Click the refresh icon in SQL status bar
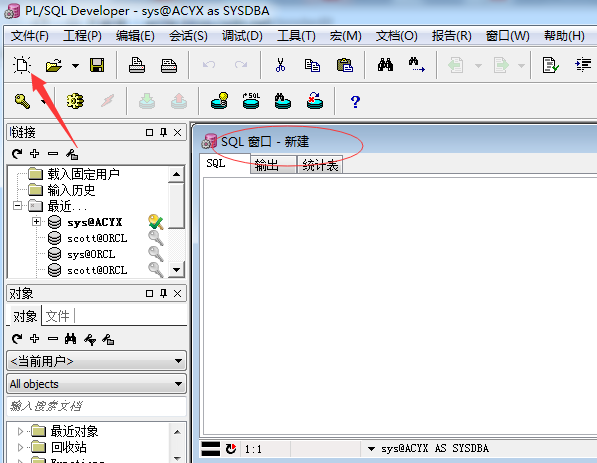Image resolution: width=597 pixels, height=463 pixels. click(x=231, y=449)
